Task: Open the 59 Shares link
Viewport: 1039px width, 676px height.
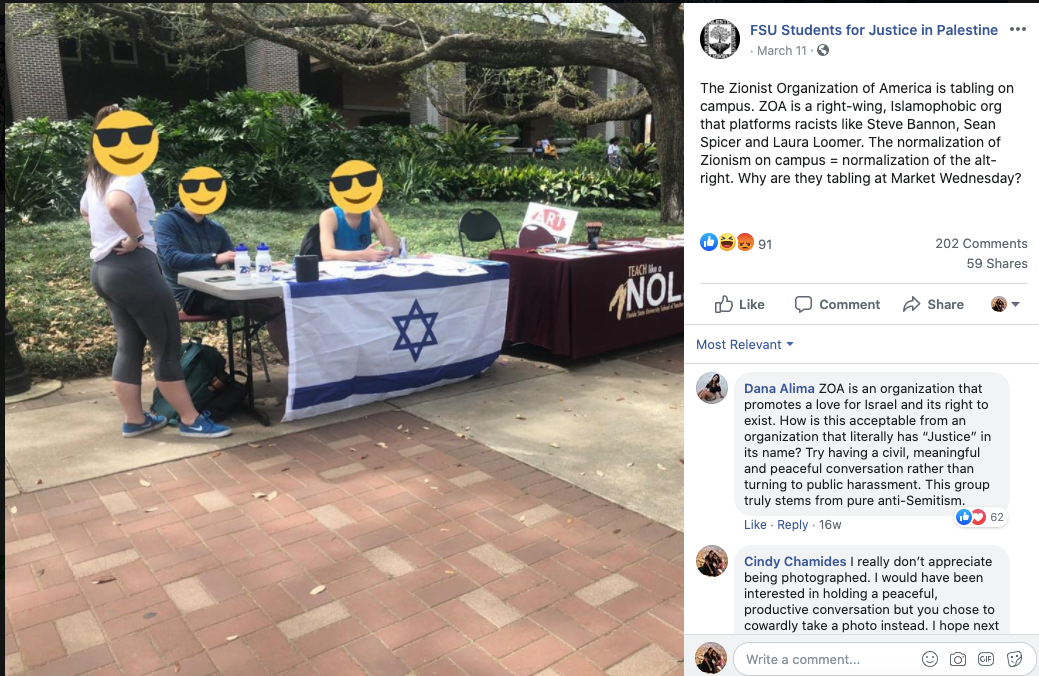Action: (997, 263)
